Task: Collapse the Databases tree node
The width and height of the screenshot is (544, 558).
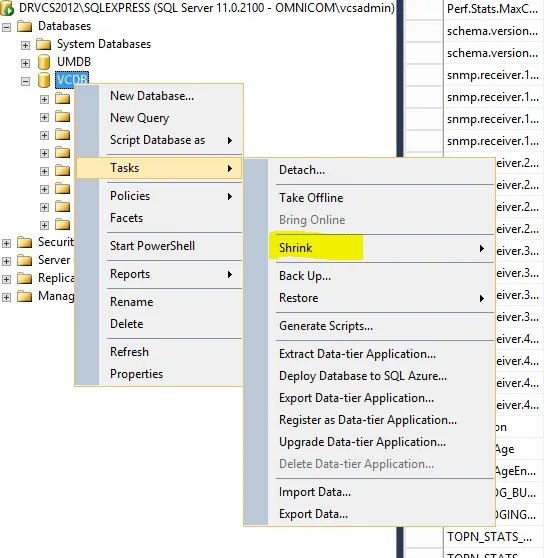Action: click(x=6, y=27)
